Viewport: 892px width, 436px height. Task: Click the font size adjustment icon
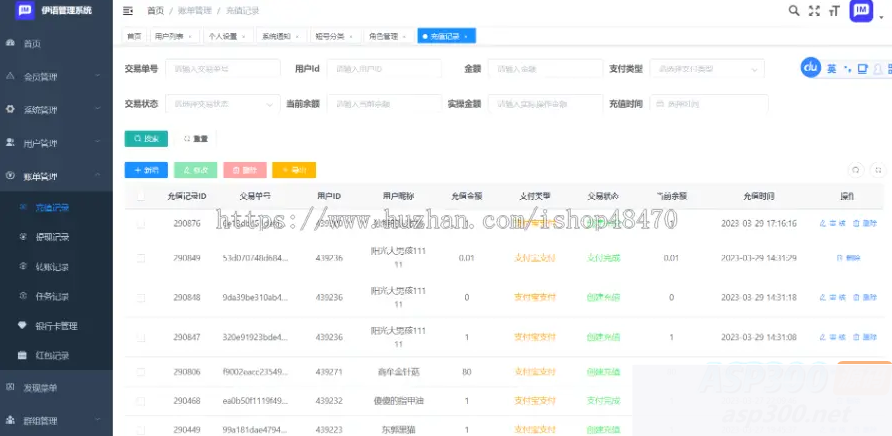click(x=833, y=11)
